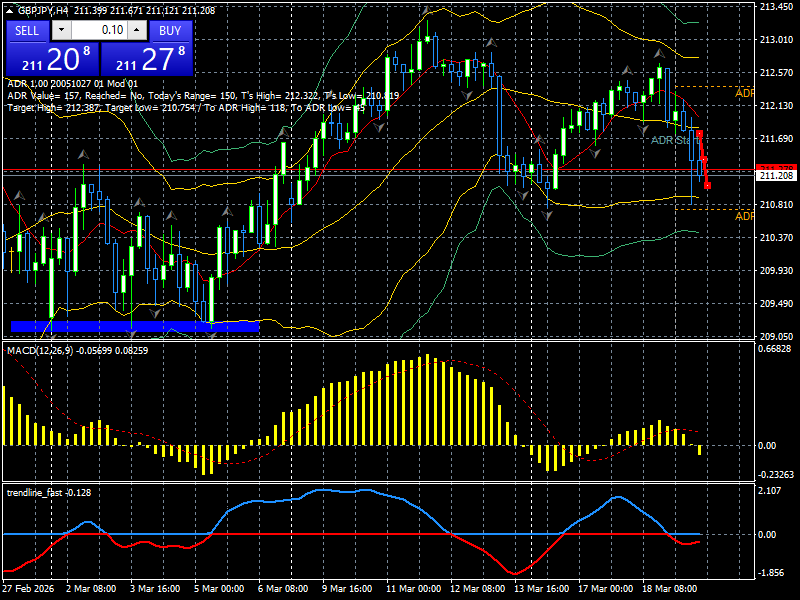Click the 209.050 price scale label
This screenshot has width=800, height=600.
(776, 337)
